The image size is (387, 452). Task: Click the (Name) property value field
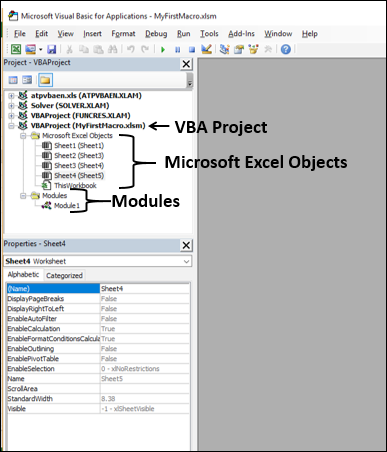pos(145,289)
